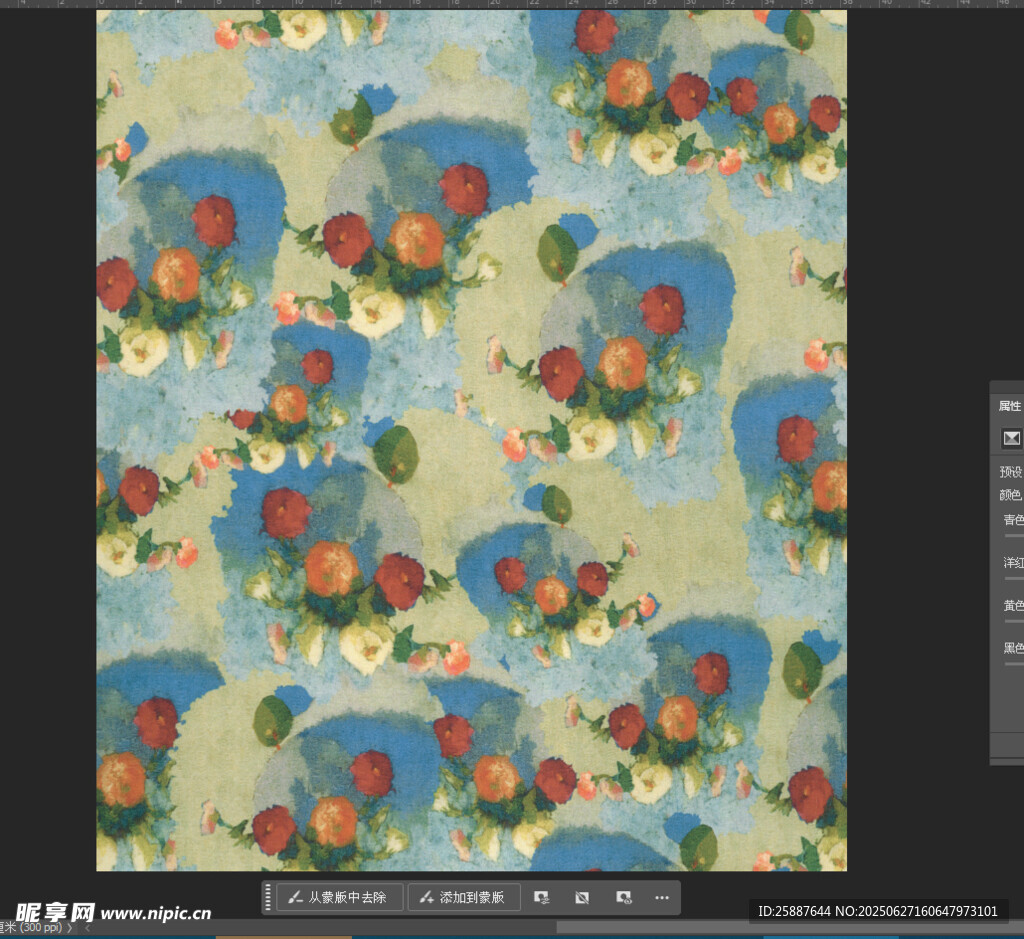Open the three-dot more options menu
The height and width of the screenshot is (939, 1024).
(662, 897)
